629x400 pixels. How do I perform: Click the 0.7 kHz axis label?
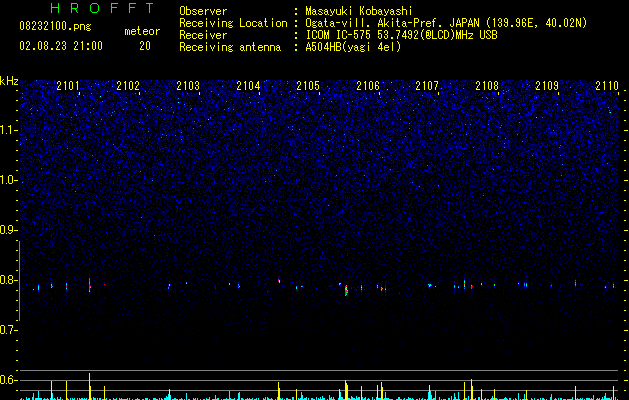tap(9, 330)
